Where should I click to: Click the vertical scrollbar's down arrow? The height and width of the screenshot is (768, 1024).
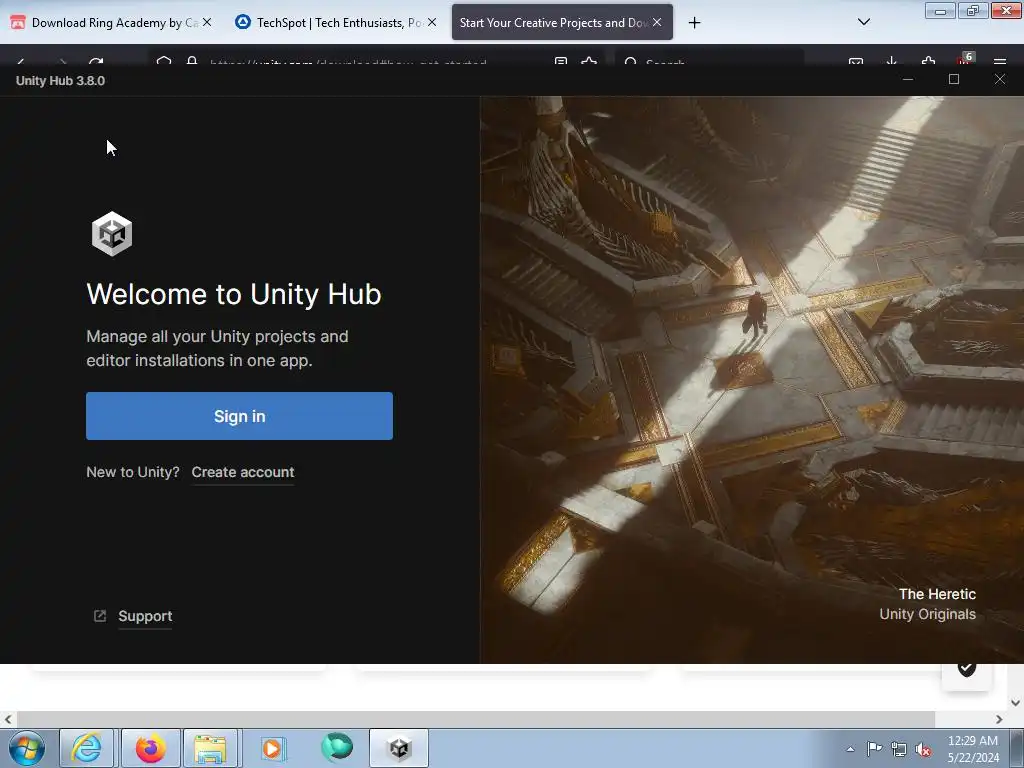(x=1016, y=703)
